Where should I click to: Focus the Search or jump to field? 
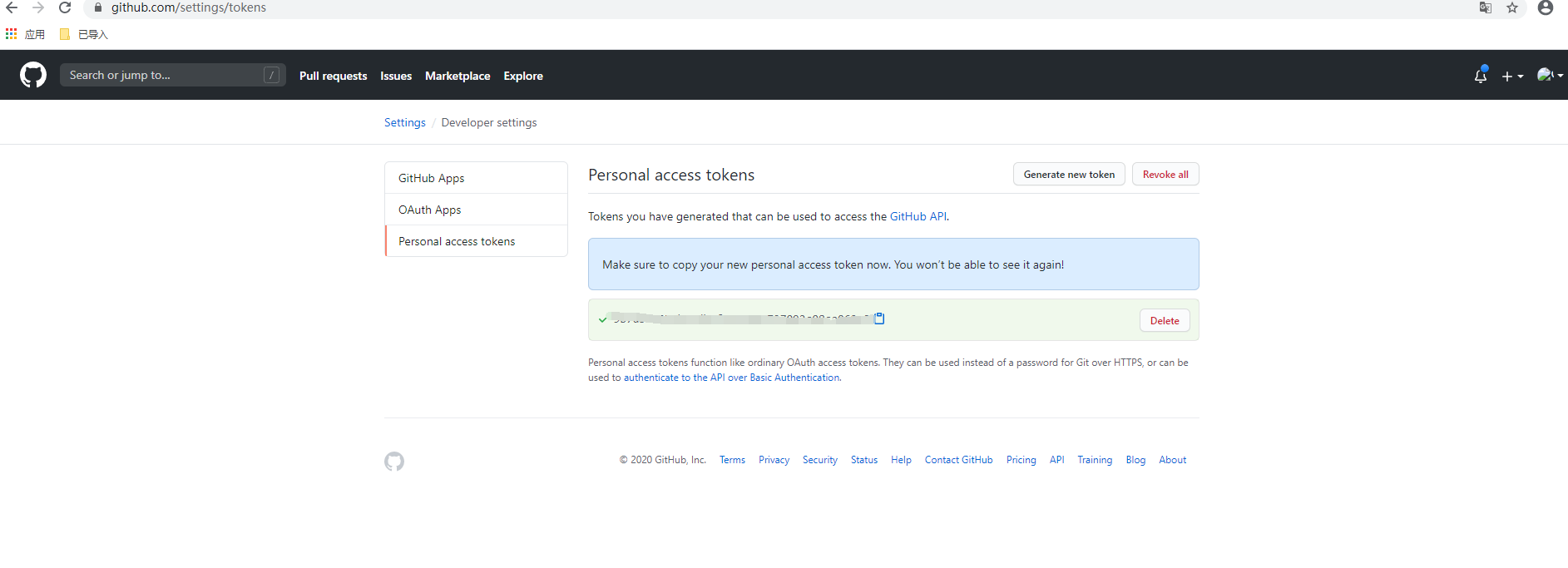point(173,75)
